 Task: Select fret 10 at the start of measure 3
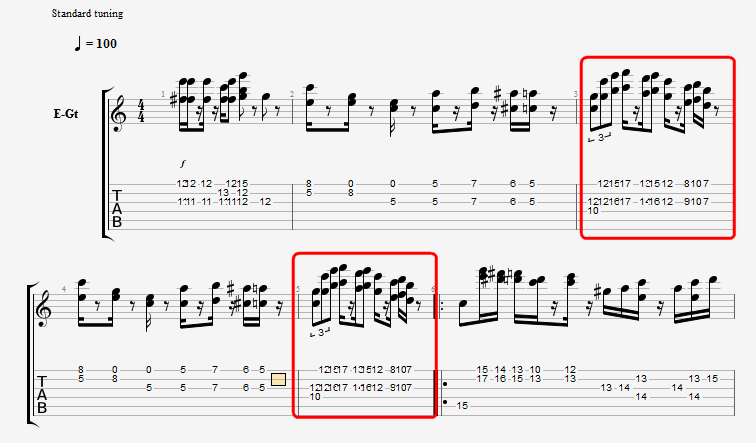(x=593, y=211)
